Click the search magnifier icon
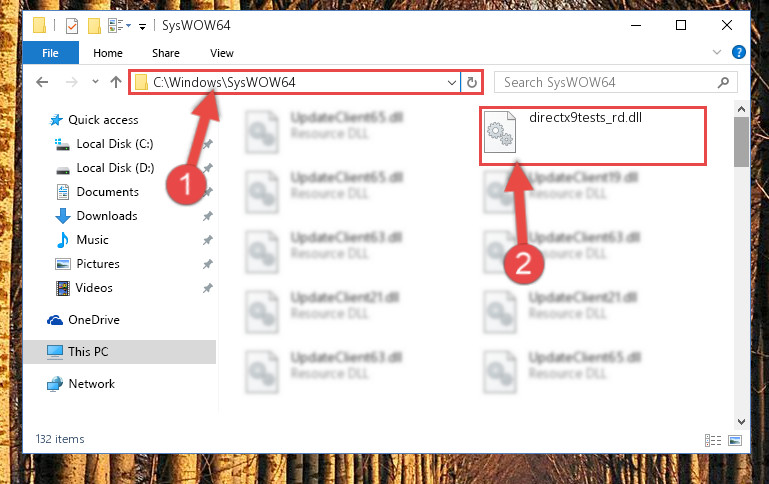 [x=723, y=82]
